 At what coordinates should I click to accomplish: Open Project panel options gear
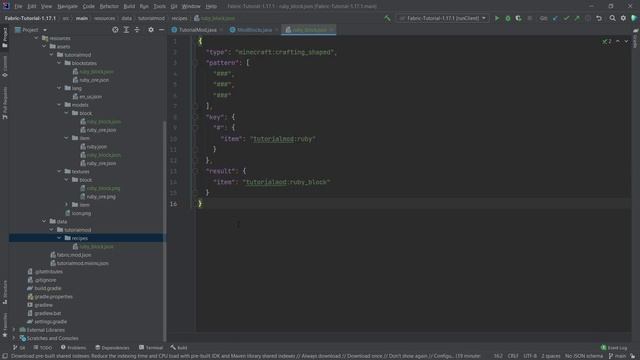coord(151,30)
